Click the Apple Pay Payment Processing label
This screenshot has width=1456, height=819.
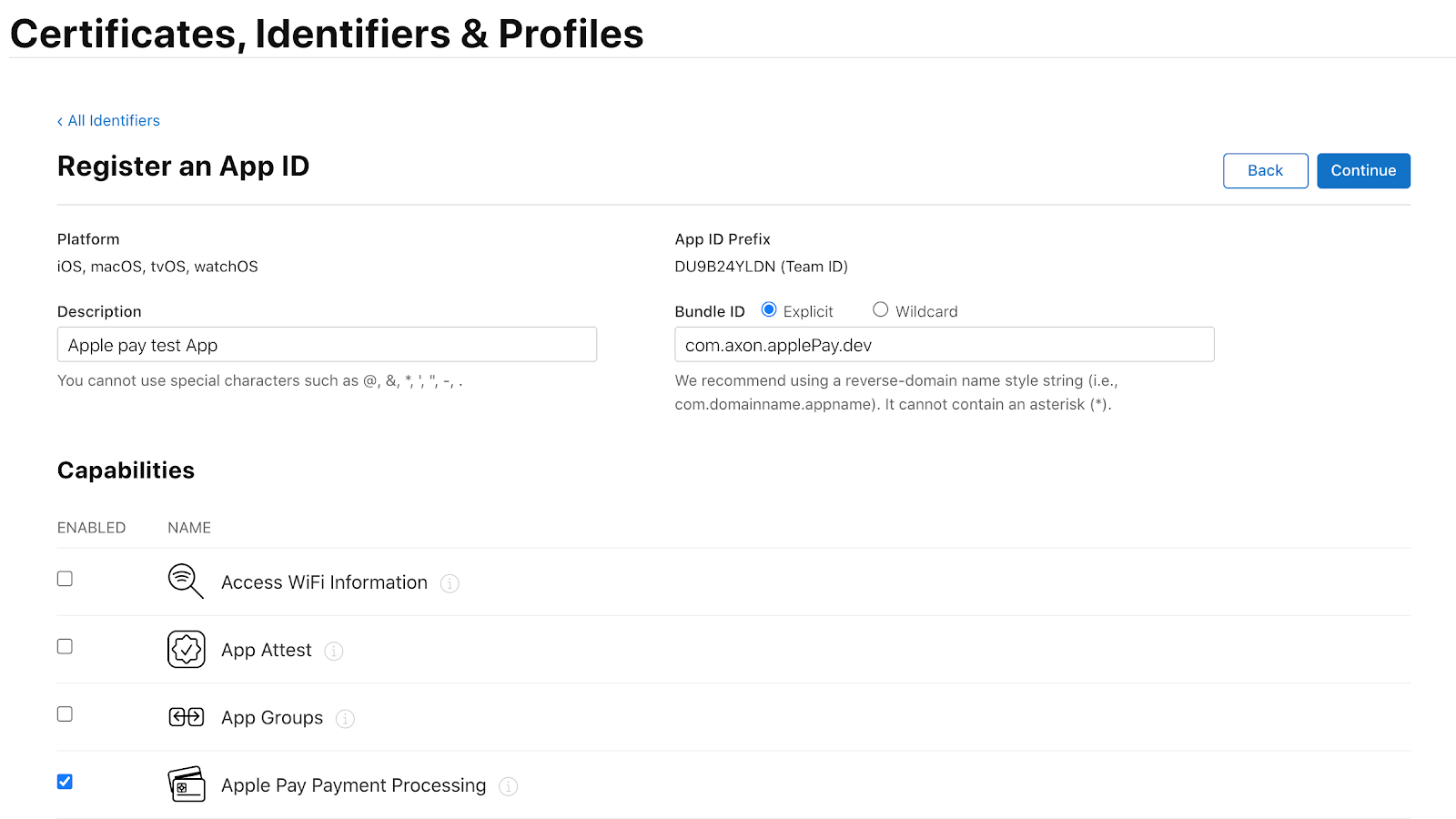(x=354, y=785)
